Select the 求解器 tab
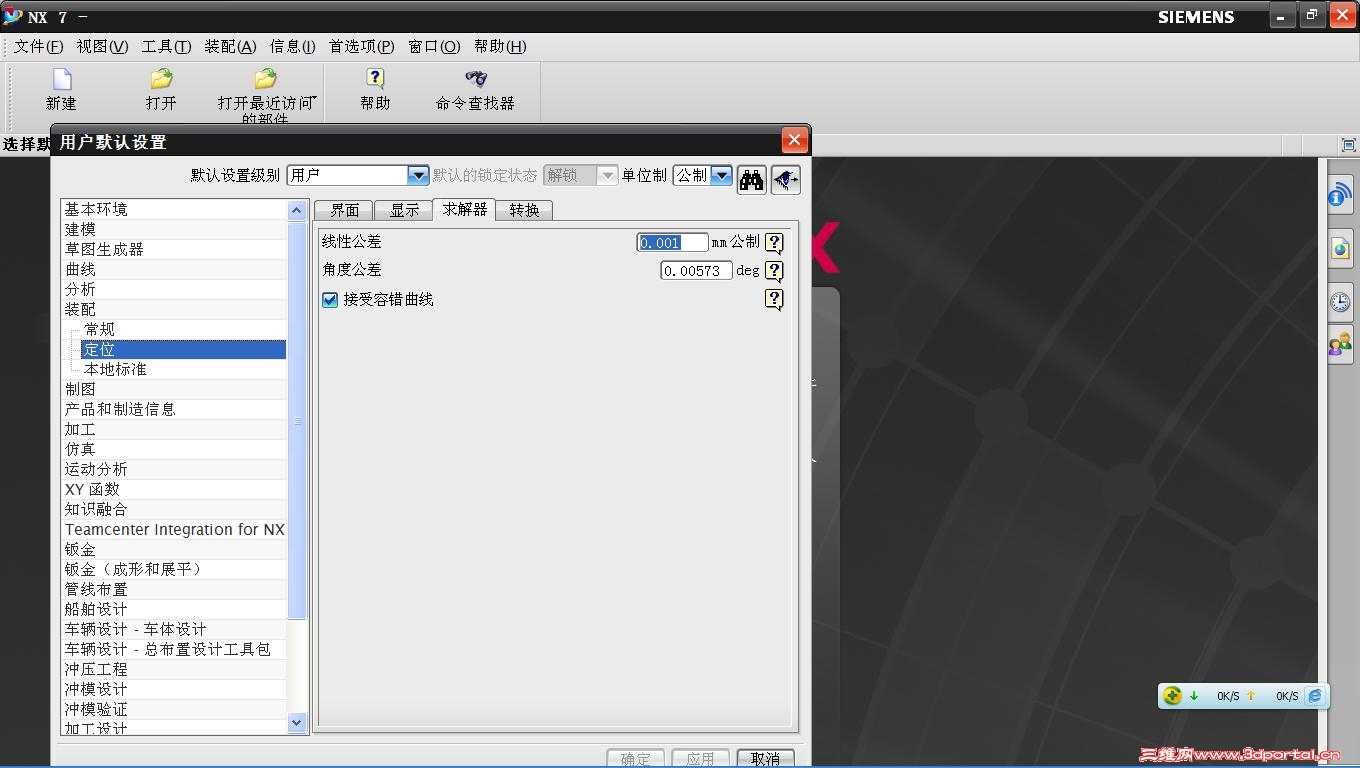This screenshot has width=1360, height=768. pyautogui.click(x=465, y=209)
